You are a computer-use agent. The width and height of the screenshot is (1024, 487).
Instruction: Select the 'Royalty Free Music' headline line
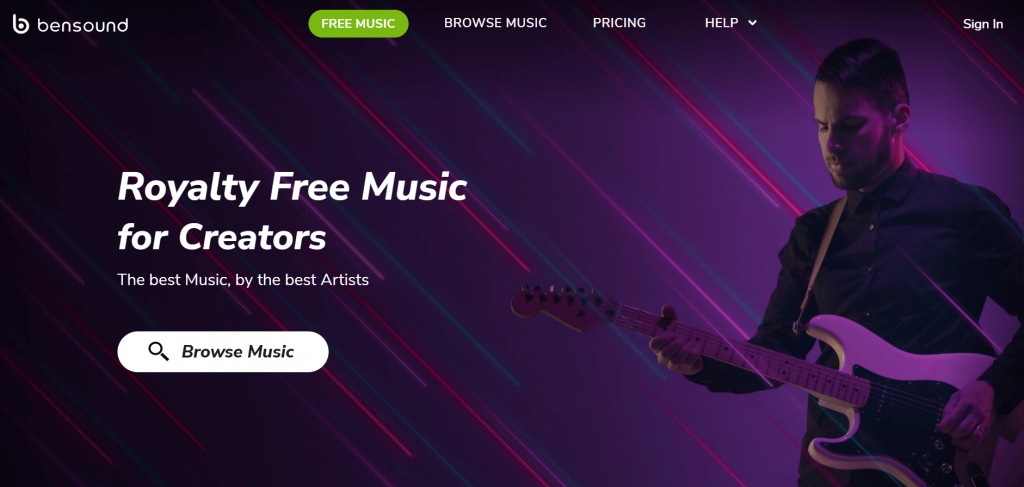point(292,188)
